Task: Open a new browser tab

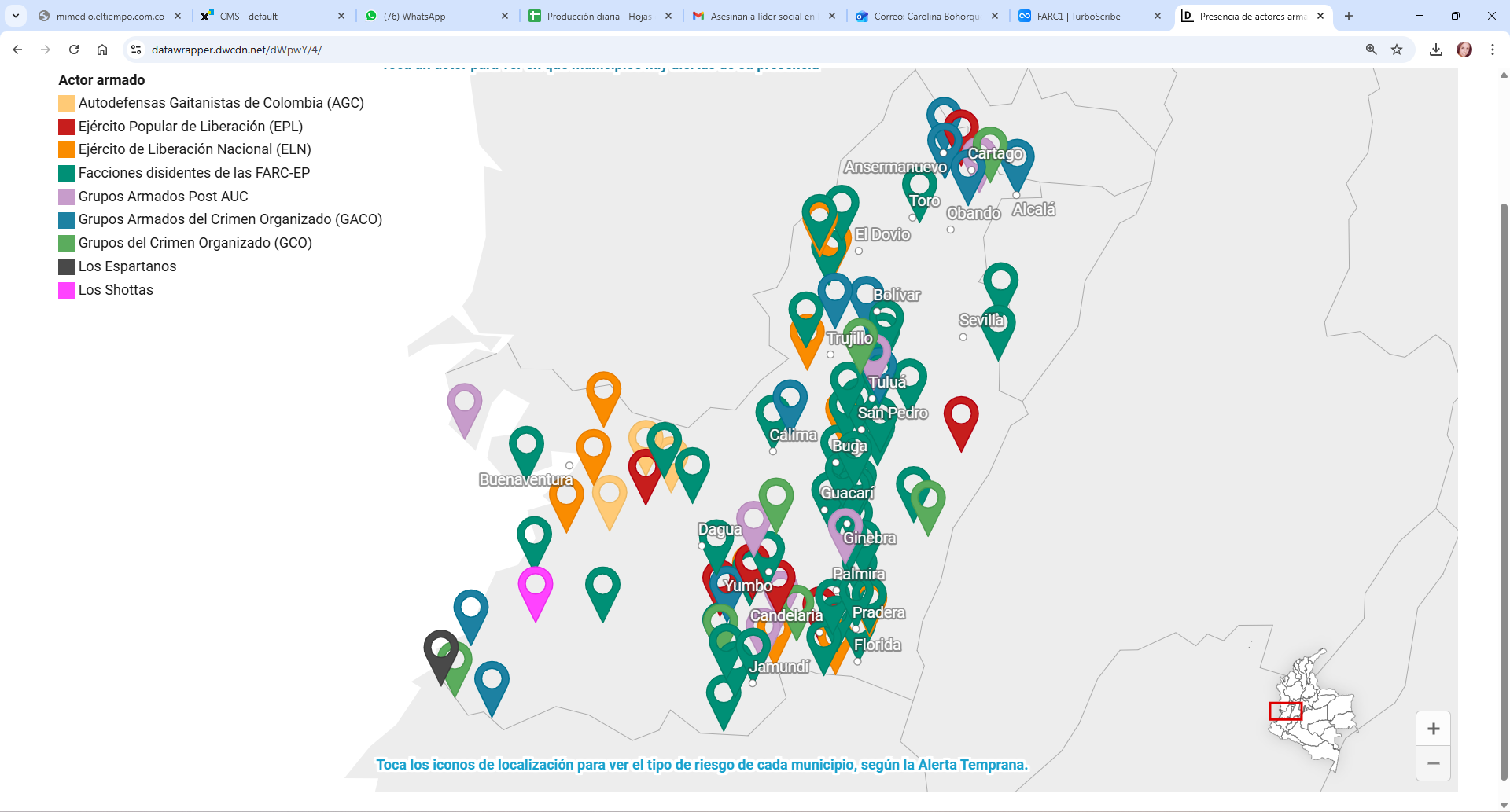Action: click(x=1349, y=16)
